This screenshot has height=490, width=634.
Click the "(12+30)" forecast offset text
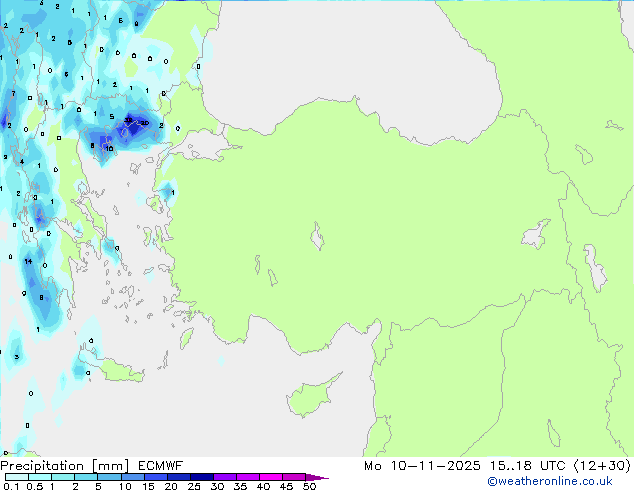click(602, 466)
